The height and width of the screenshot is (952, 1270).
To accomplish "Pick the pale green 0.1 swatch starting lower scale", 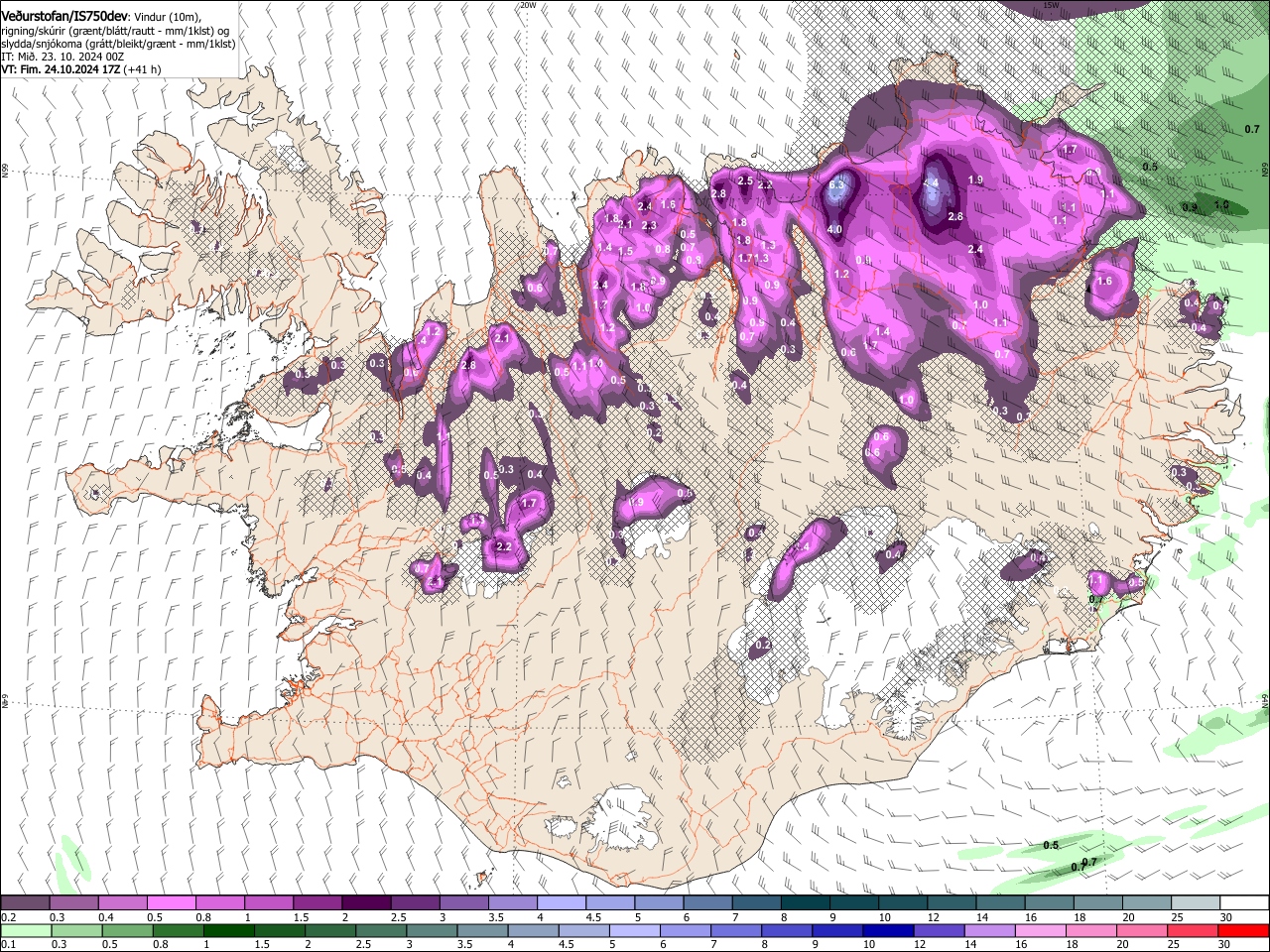I will click(x=26, y=930).
